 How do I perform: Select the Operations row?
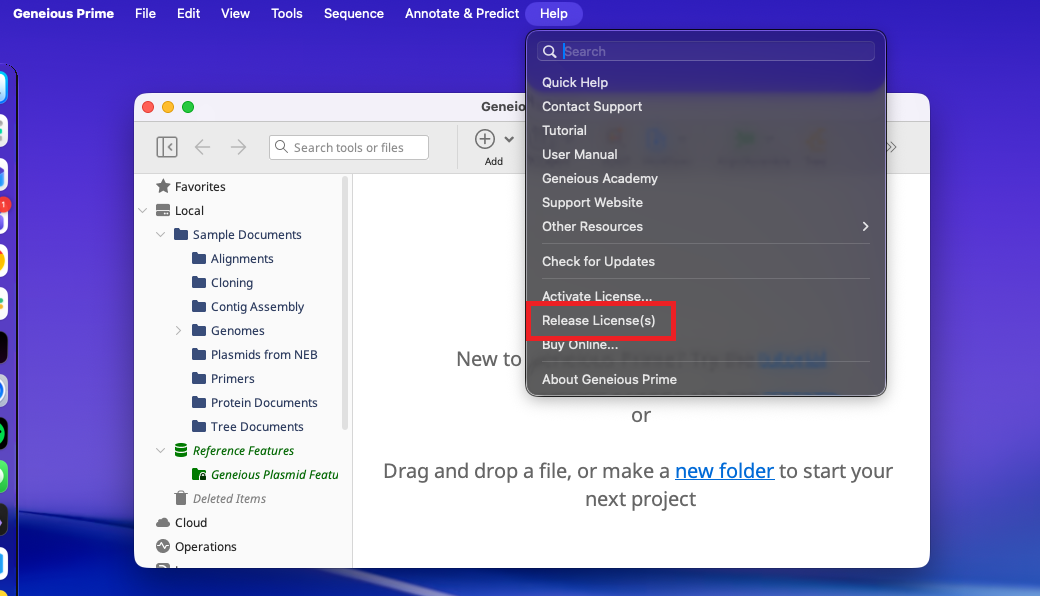pyautogui.click(x=243, y=546)
